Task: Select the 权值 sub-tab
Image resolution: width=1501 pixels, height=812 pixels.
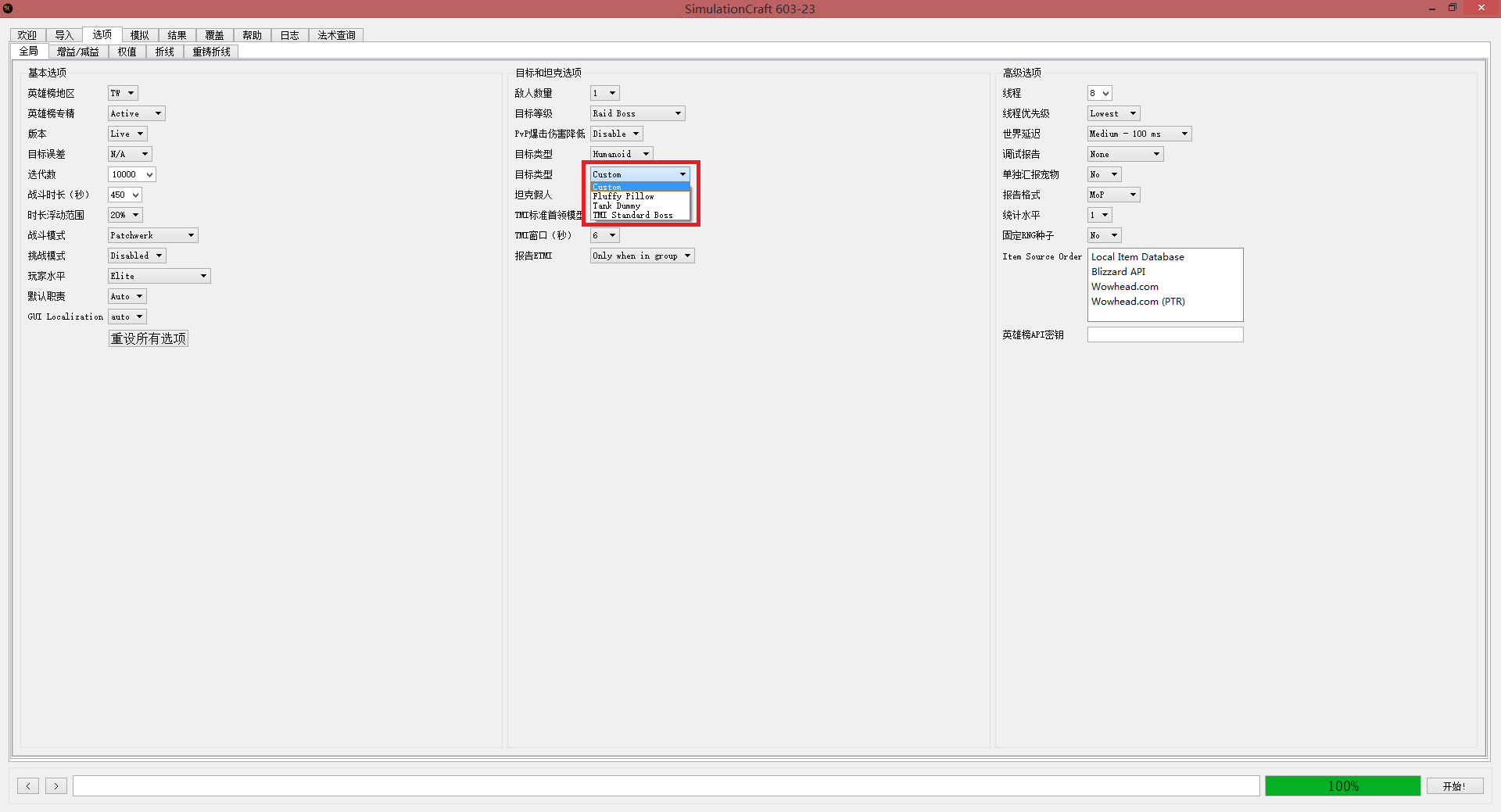Action: click(x=127, y=52)
